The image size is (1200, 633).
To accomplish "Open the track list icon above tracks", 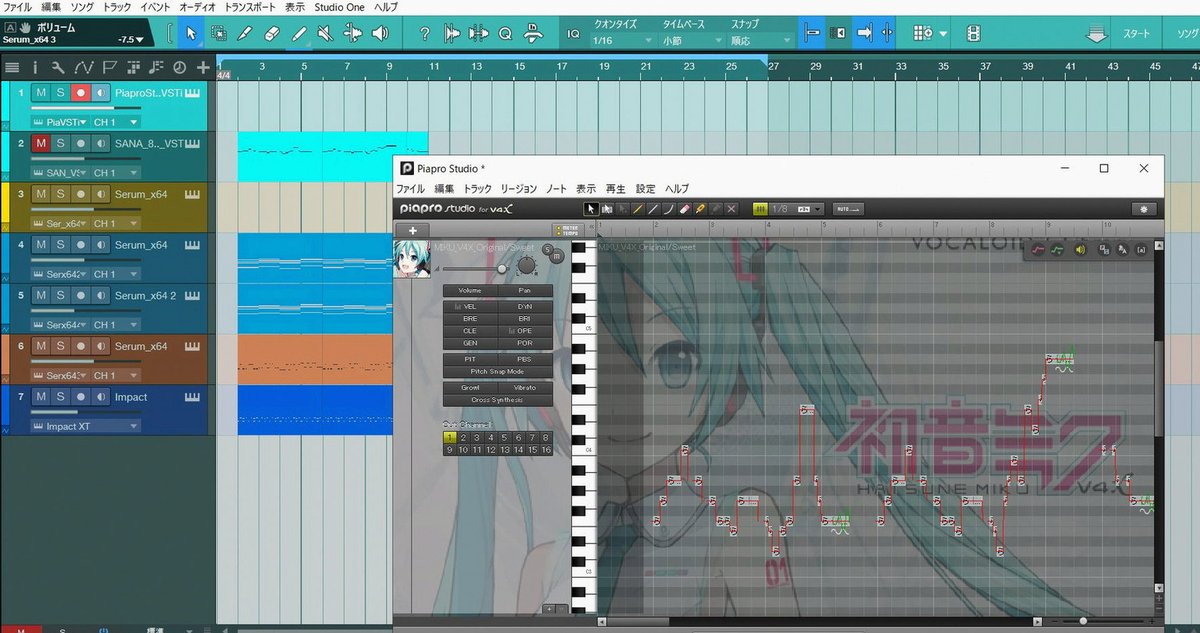I will click(13, 68).
